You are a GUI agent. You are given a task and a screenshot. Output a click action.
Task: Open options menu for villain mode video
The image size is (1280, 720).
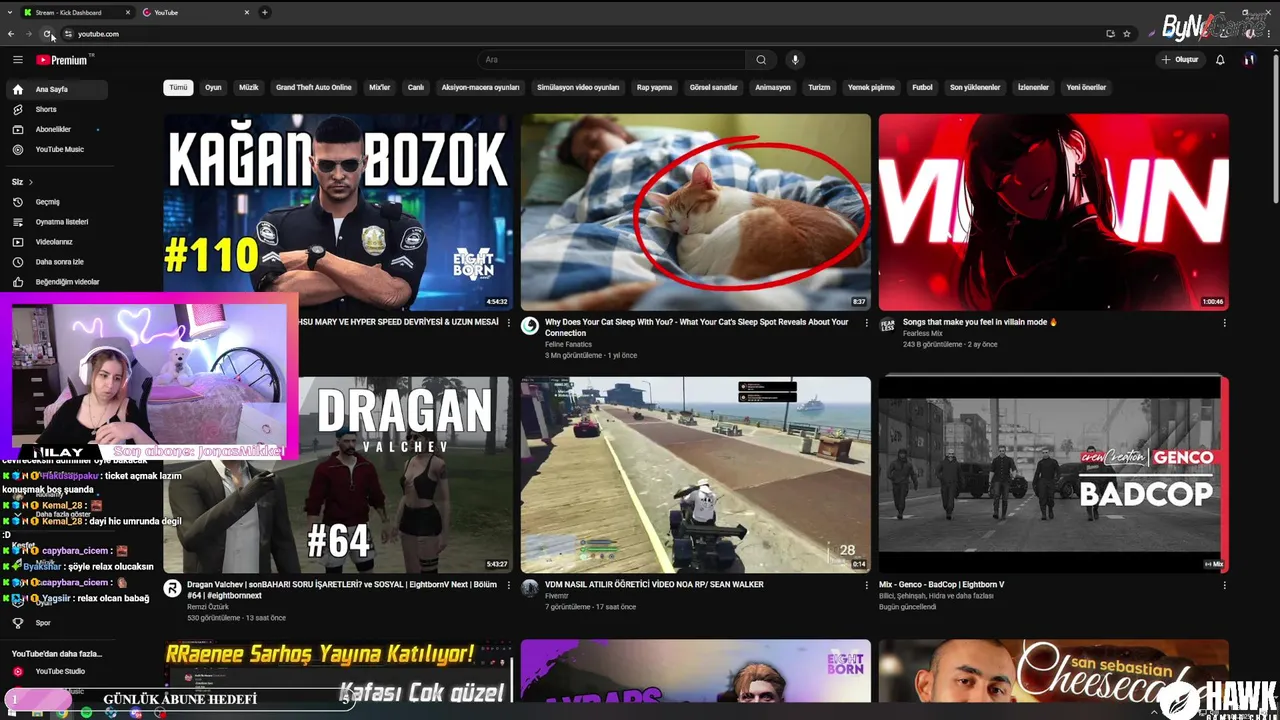[x=1224, y=323]
